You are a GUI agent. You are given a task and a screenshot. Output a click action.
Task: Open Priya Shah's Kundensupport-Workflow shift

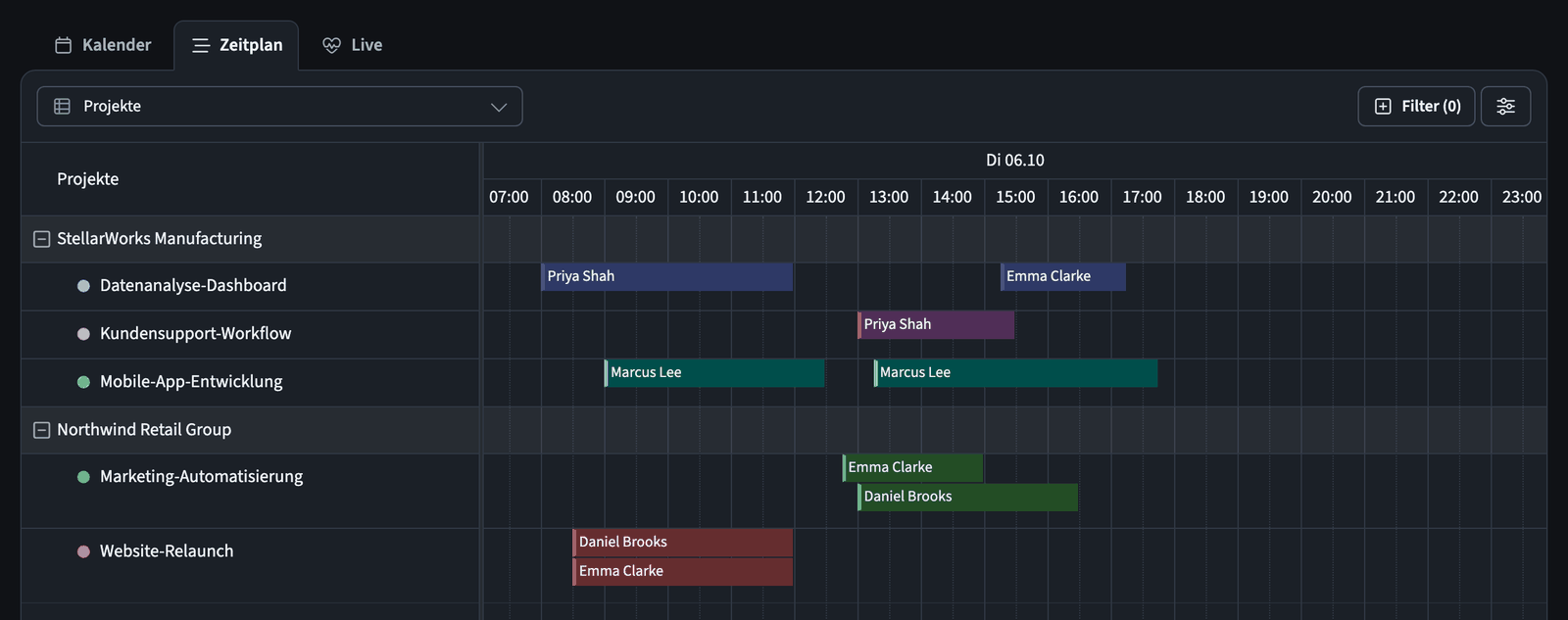936,324
